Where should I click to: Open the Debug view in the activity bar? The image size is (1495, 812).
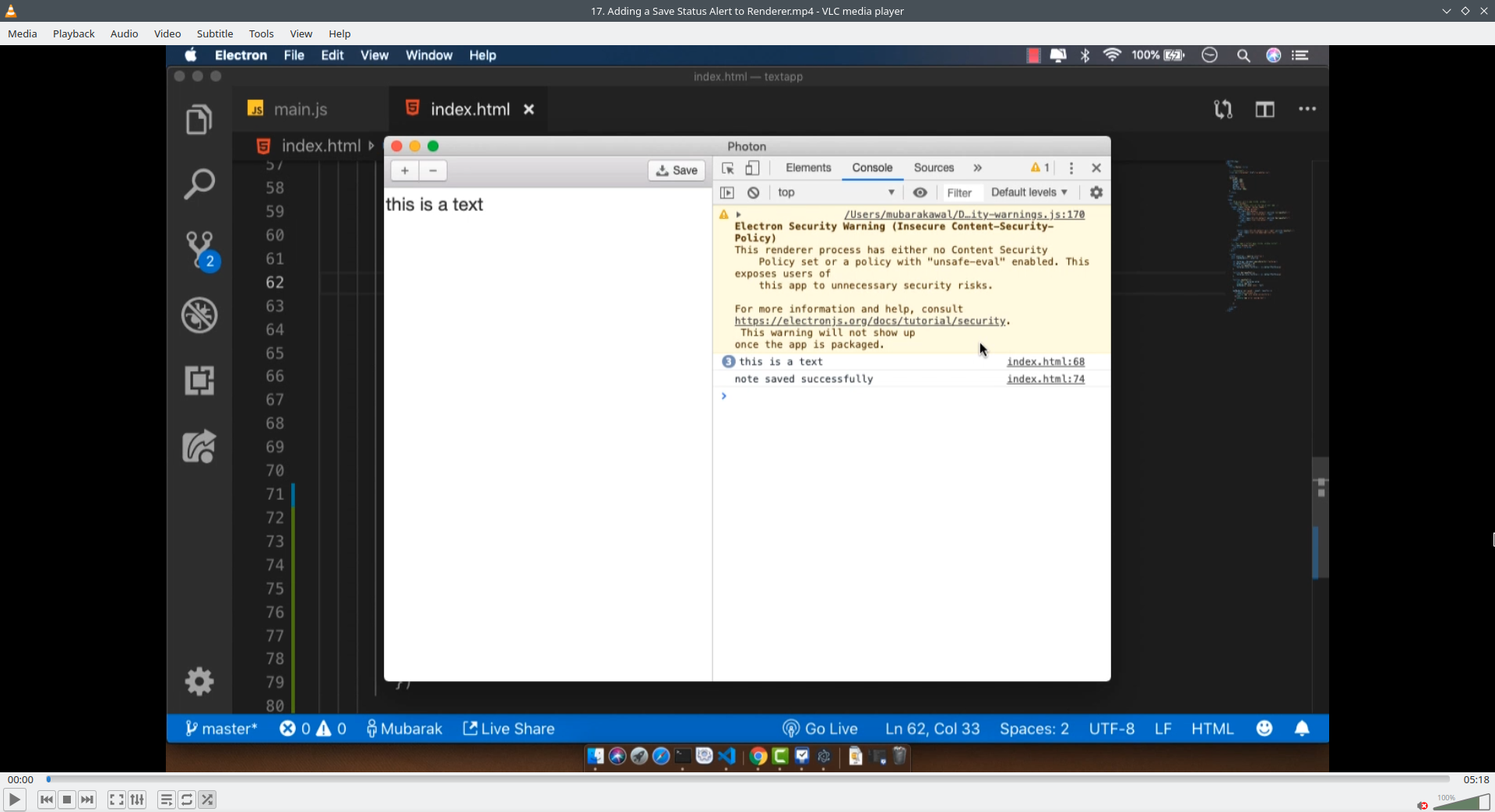(x=199, y=315)
